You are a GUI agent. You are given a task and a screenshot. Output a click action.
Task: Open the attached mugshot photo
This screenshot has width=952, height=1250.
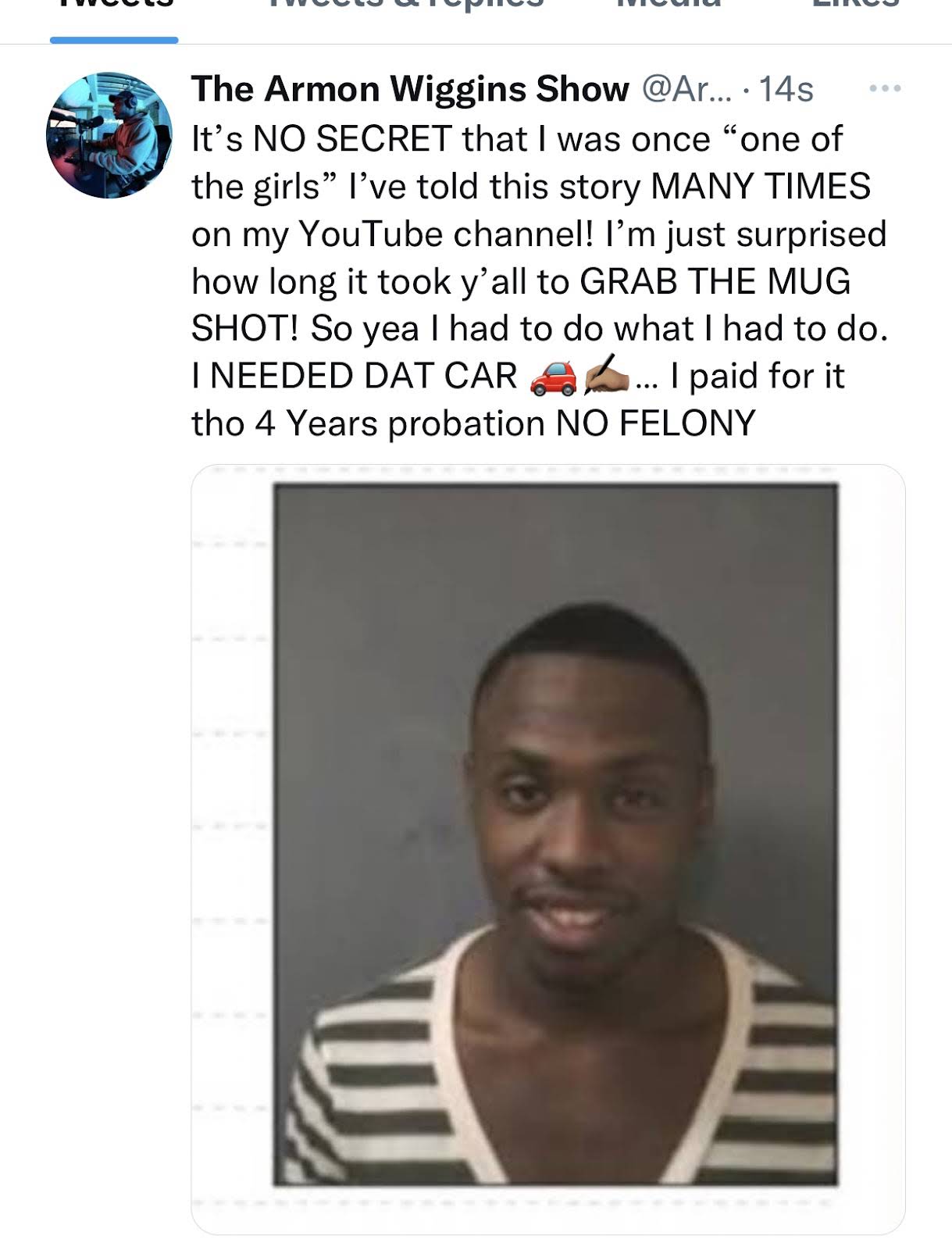(548, 849)
